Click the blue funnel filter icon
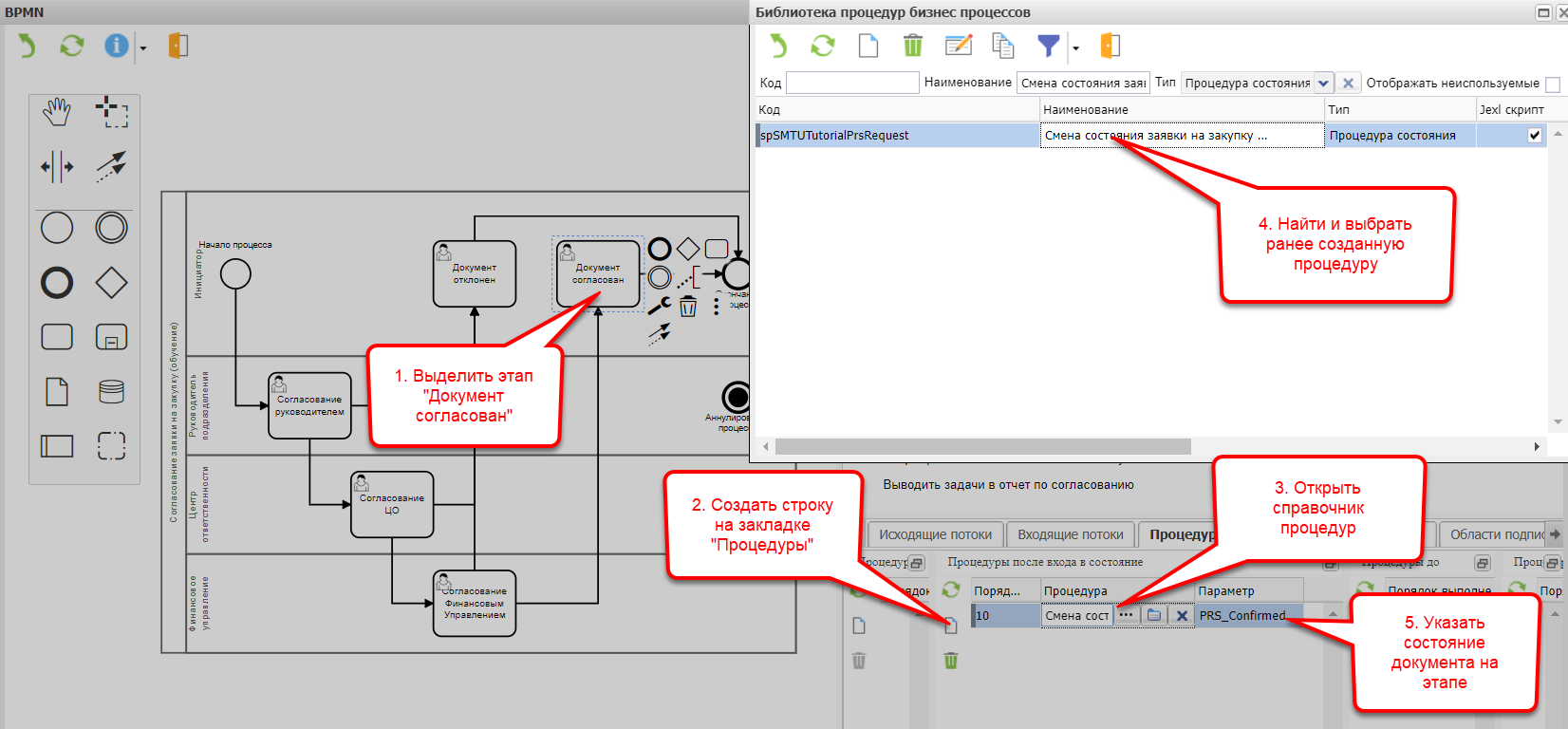Viewport: 1568px width, 729px height. (1048, 46)
